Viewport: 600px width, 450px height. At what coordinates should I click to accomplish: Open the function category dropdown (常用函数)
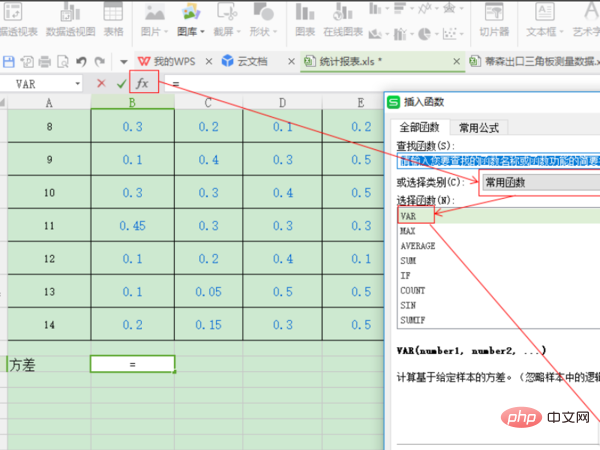tap(541, 183)
